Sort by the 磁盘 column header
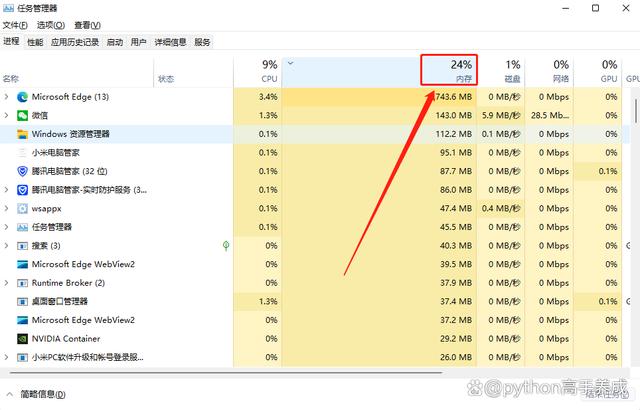 pos(501,72)
